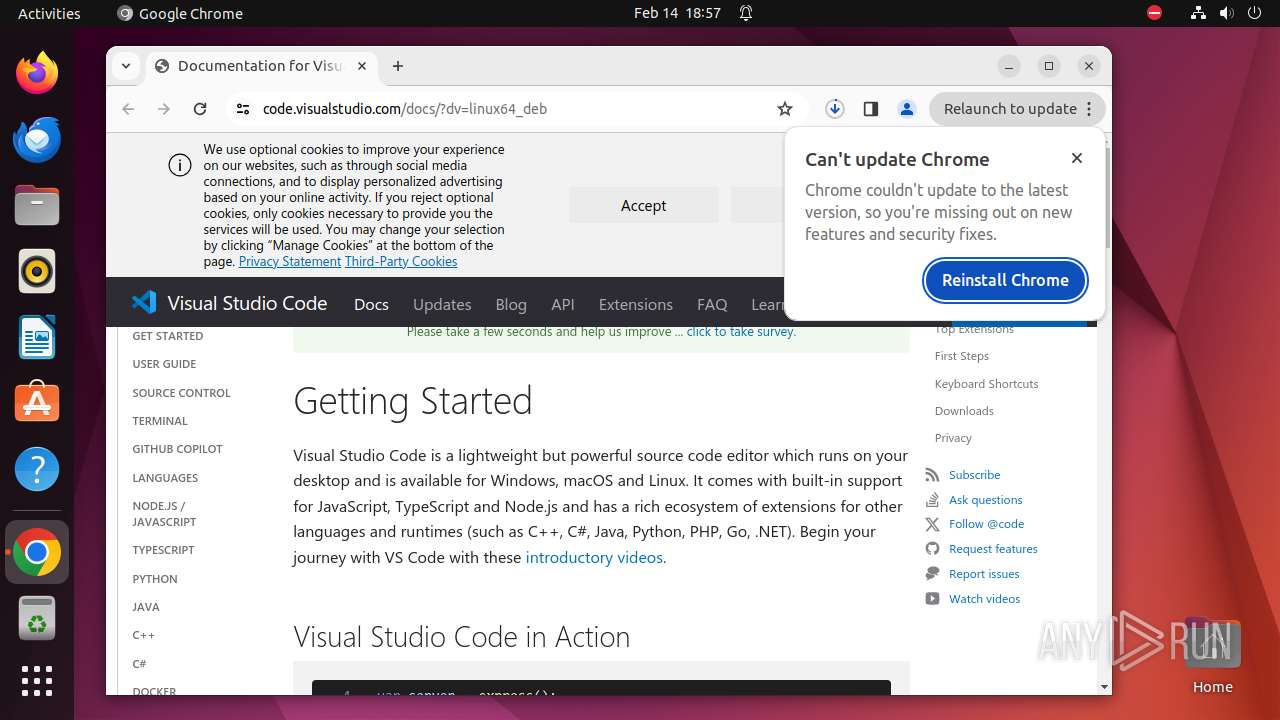Open the Chrome profile avatar icon
This screenshot has height=720, width=1280.
point(907,109)
